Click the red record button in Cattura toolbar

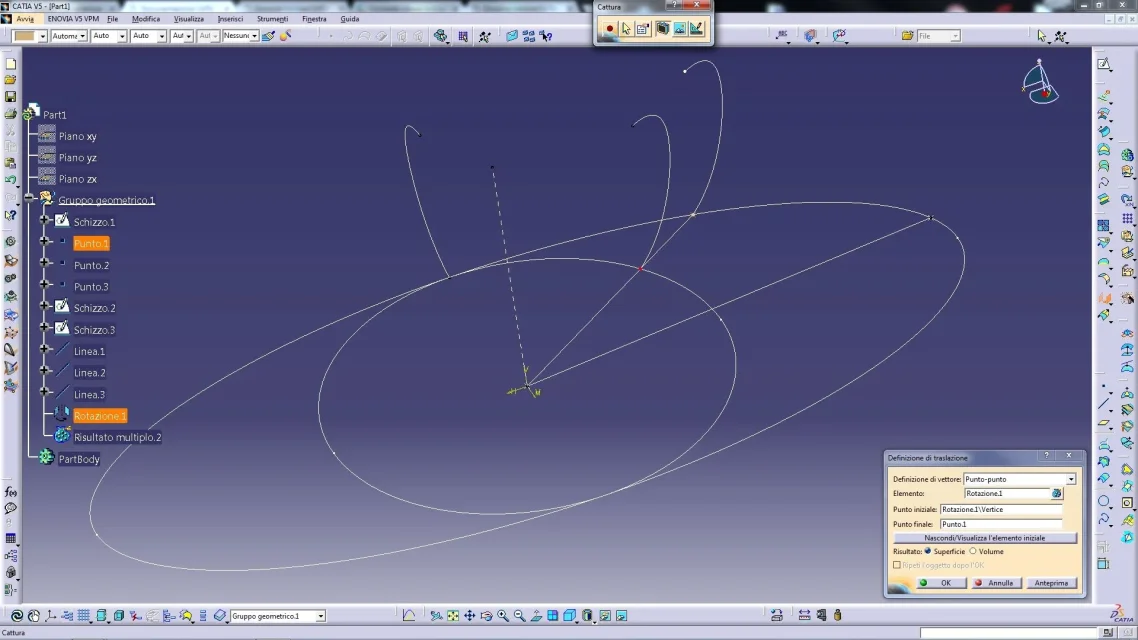tap(610, 29)
